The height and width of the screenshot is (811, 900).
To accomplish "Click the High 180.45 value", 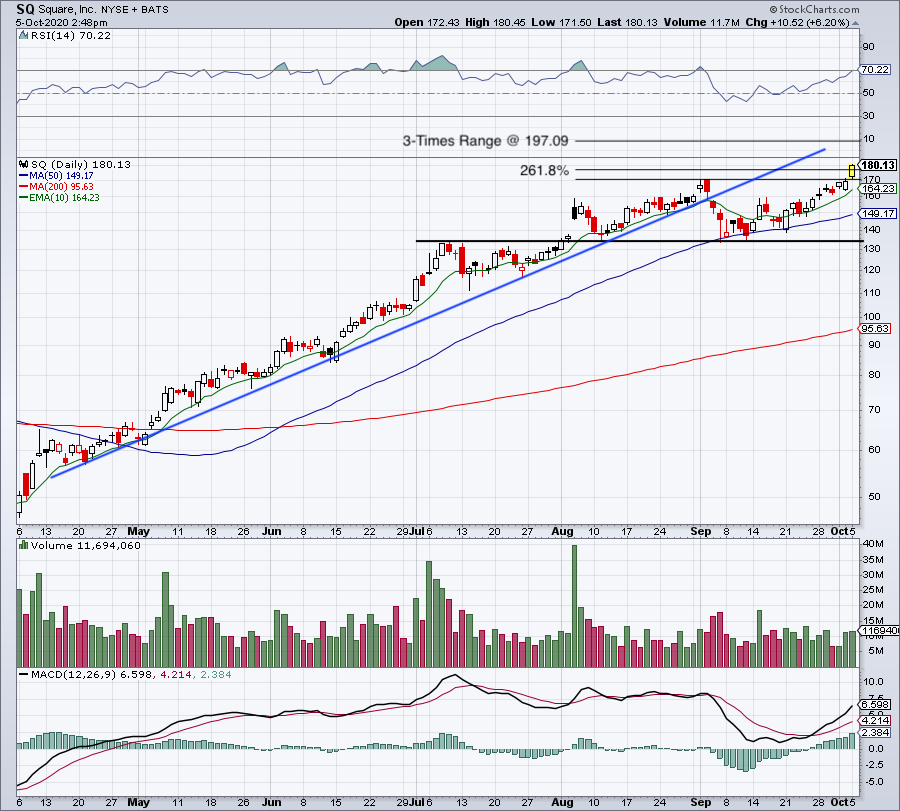I will (x=495, y=22).
